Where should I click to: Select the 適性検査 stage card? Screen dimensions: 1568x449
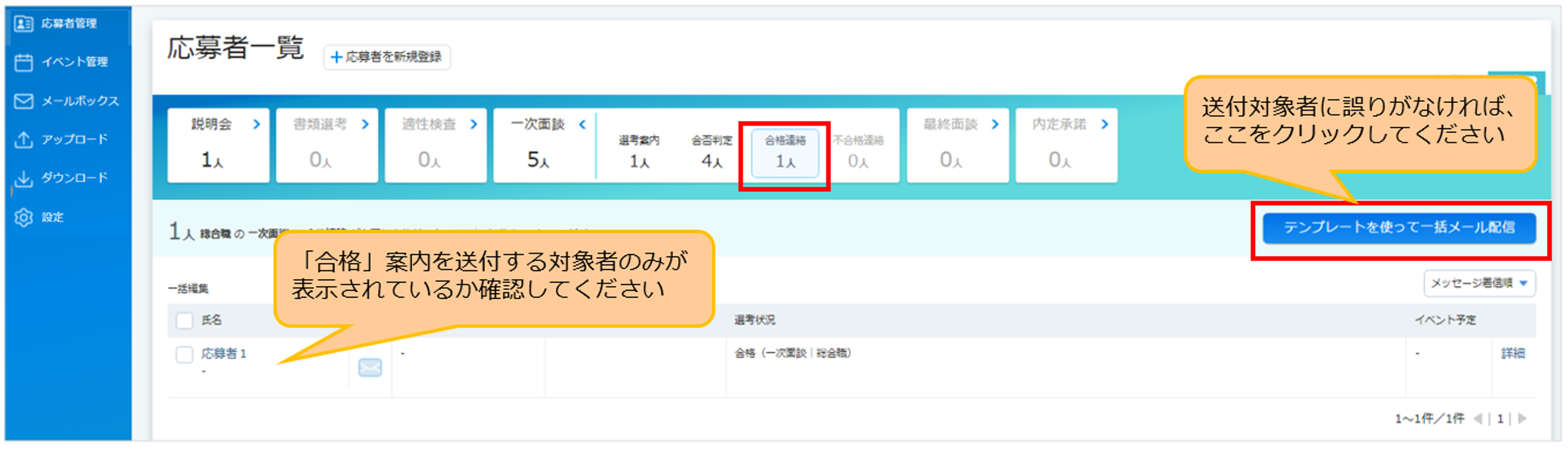435,146
